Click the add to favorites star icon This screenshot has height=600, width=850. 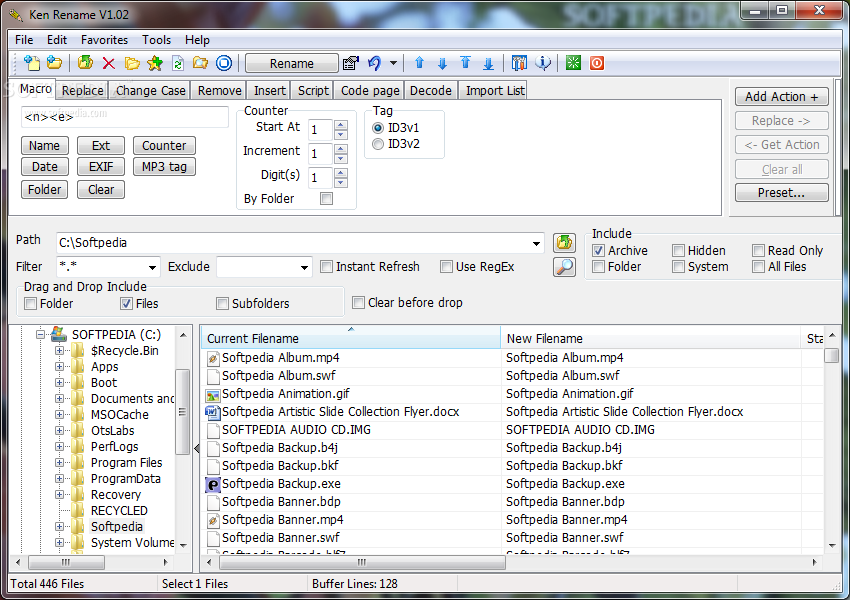[x=155, y=63]
